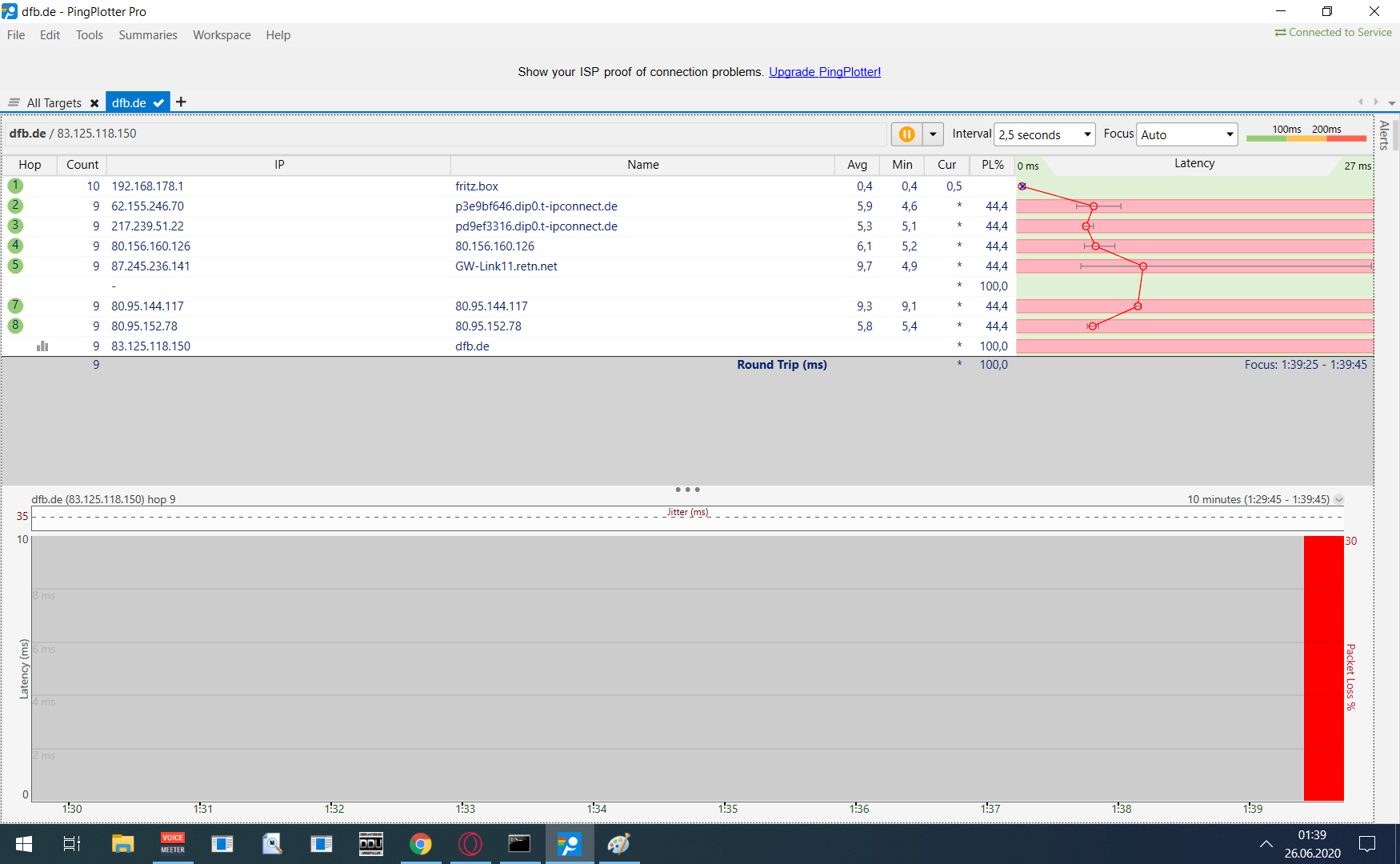
Task: Pause tracing with the orange pause button
Action: tap(906, 134)
